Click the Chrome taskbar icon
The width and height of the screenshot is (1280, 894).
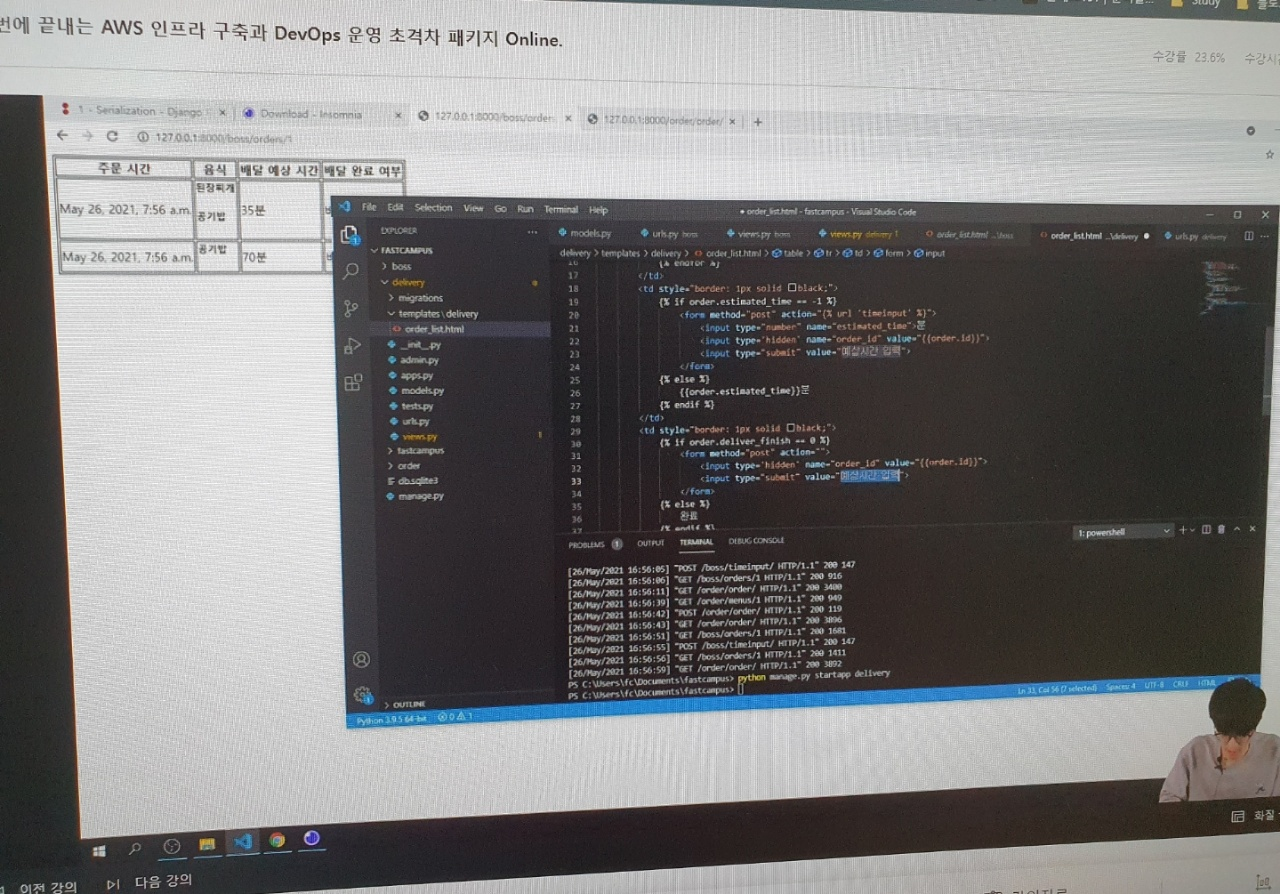coord(277,840)
